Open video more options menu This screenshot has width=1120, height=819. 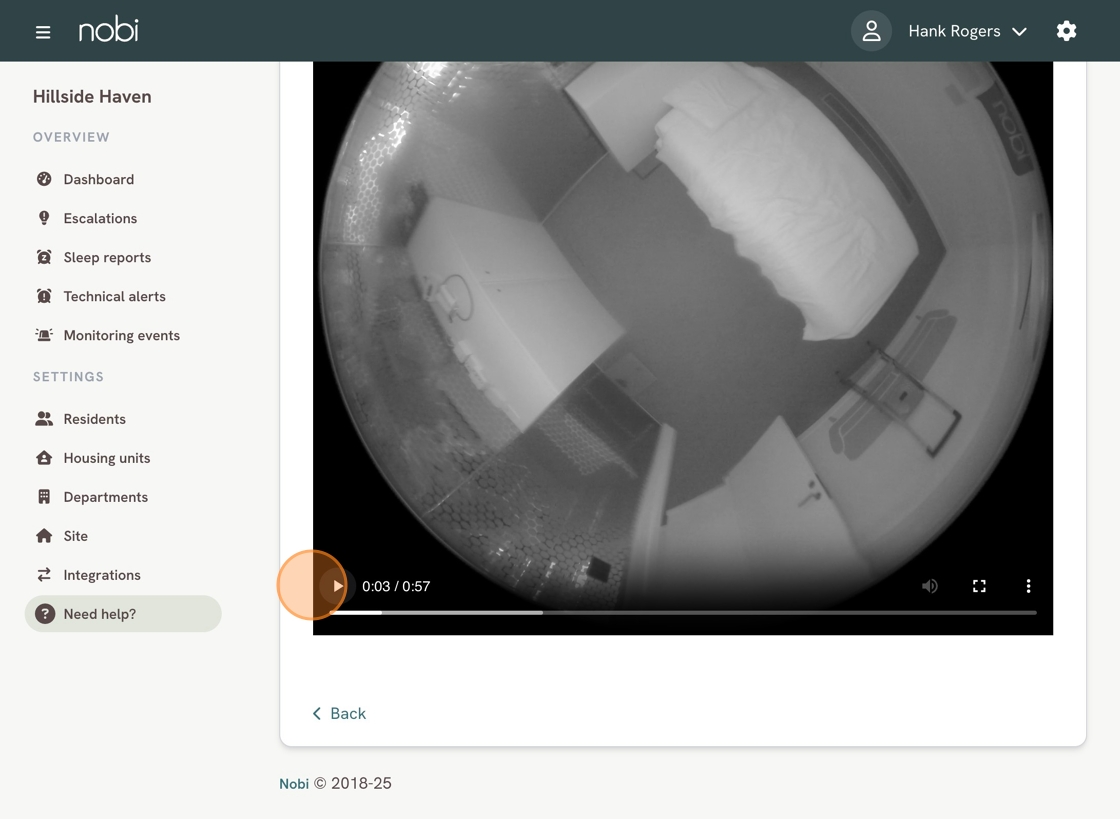[x=1028, y=586]
